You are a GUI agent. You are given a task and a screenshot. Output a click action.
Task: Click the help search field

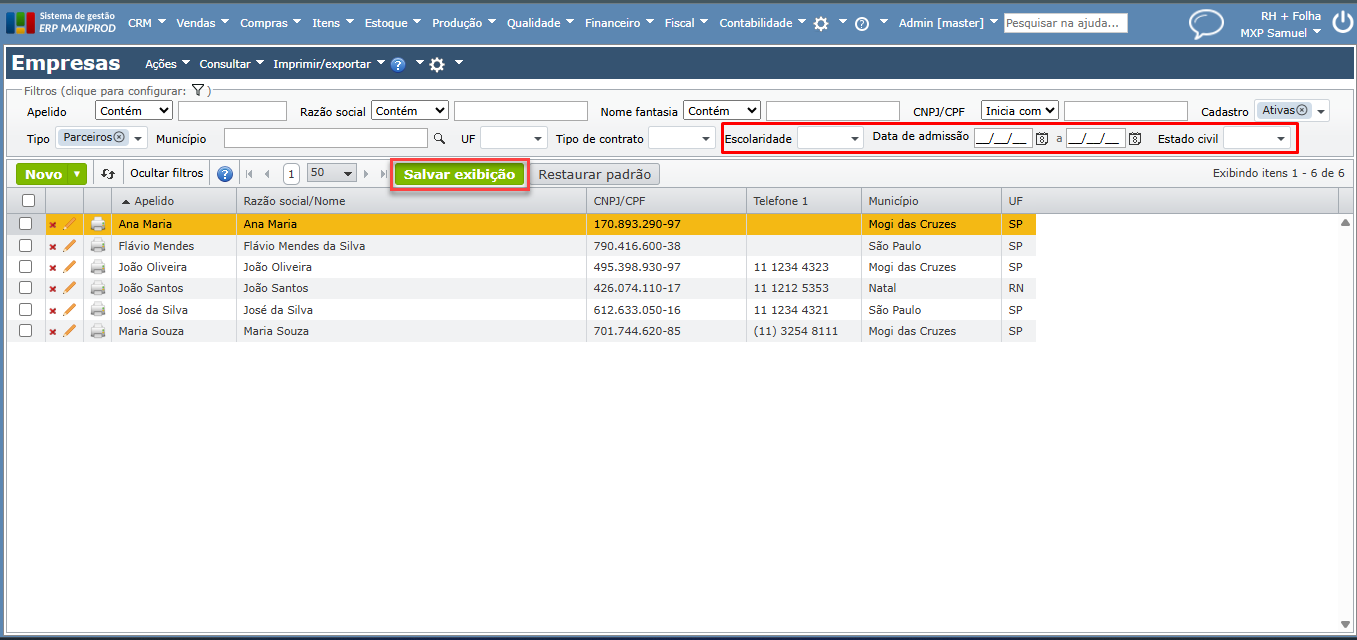click(1066, 23)
